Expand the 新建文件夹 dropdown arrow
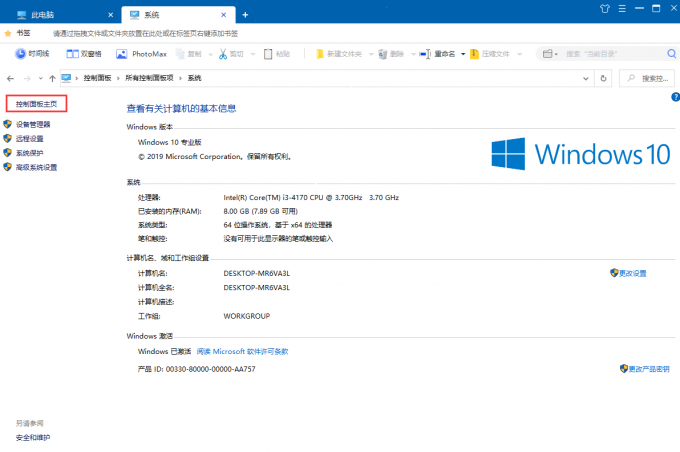Image resolution: width=680 pixels, height=452 pixels. click(x=371, y=54)
